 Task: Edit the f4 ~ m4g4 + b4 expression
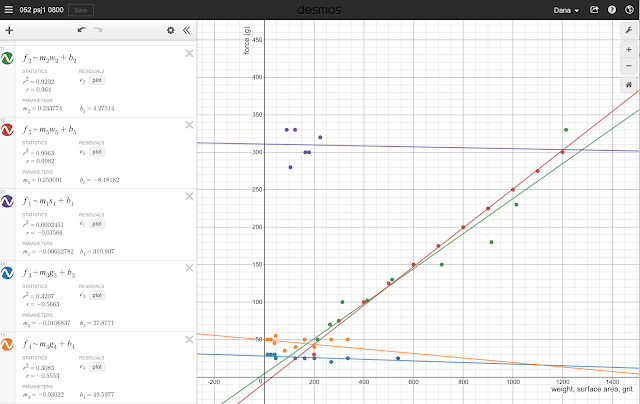(x=49, y=344)
